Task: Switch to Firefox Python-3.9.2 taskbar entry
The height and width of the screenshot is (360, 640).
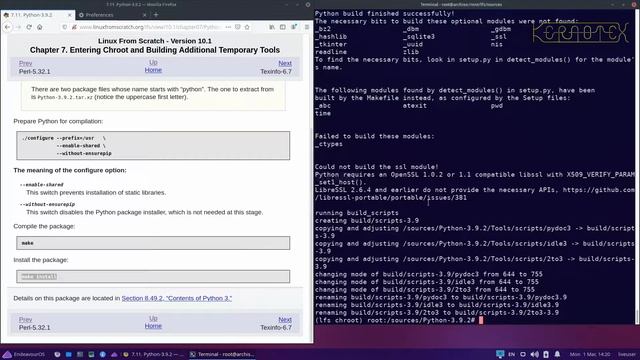Action: [x=153, y=354]
